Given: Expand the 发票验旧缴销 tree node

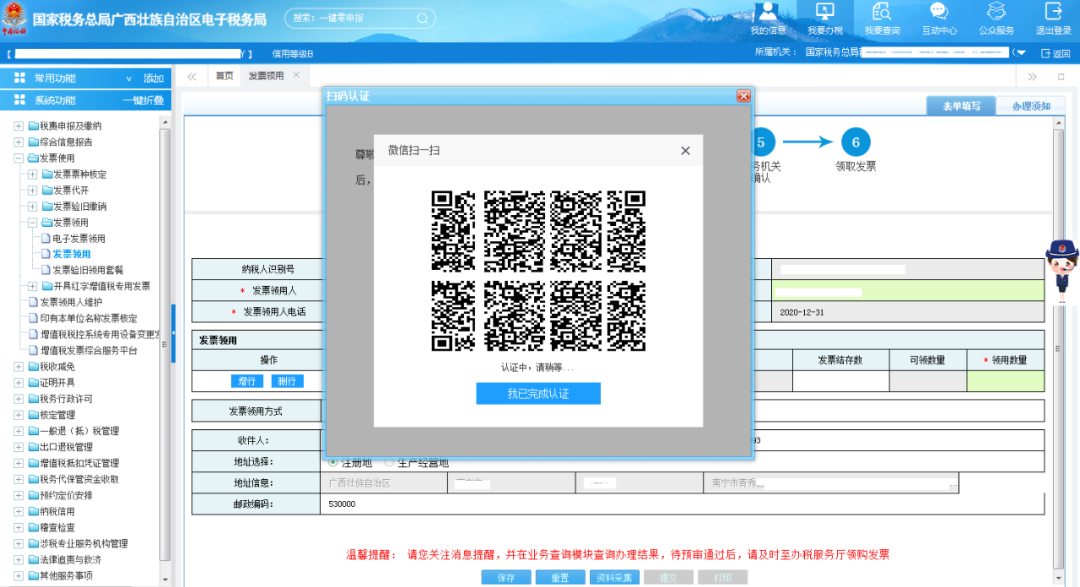Looking at the screenshot, I should [32, 206].
